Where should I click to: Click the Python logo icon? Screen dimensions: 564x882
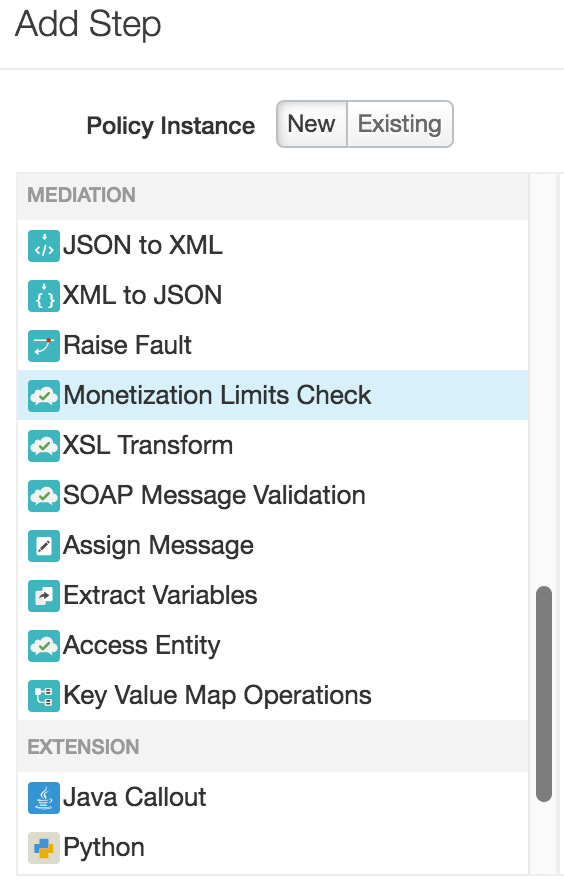44,848
